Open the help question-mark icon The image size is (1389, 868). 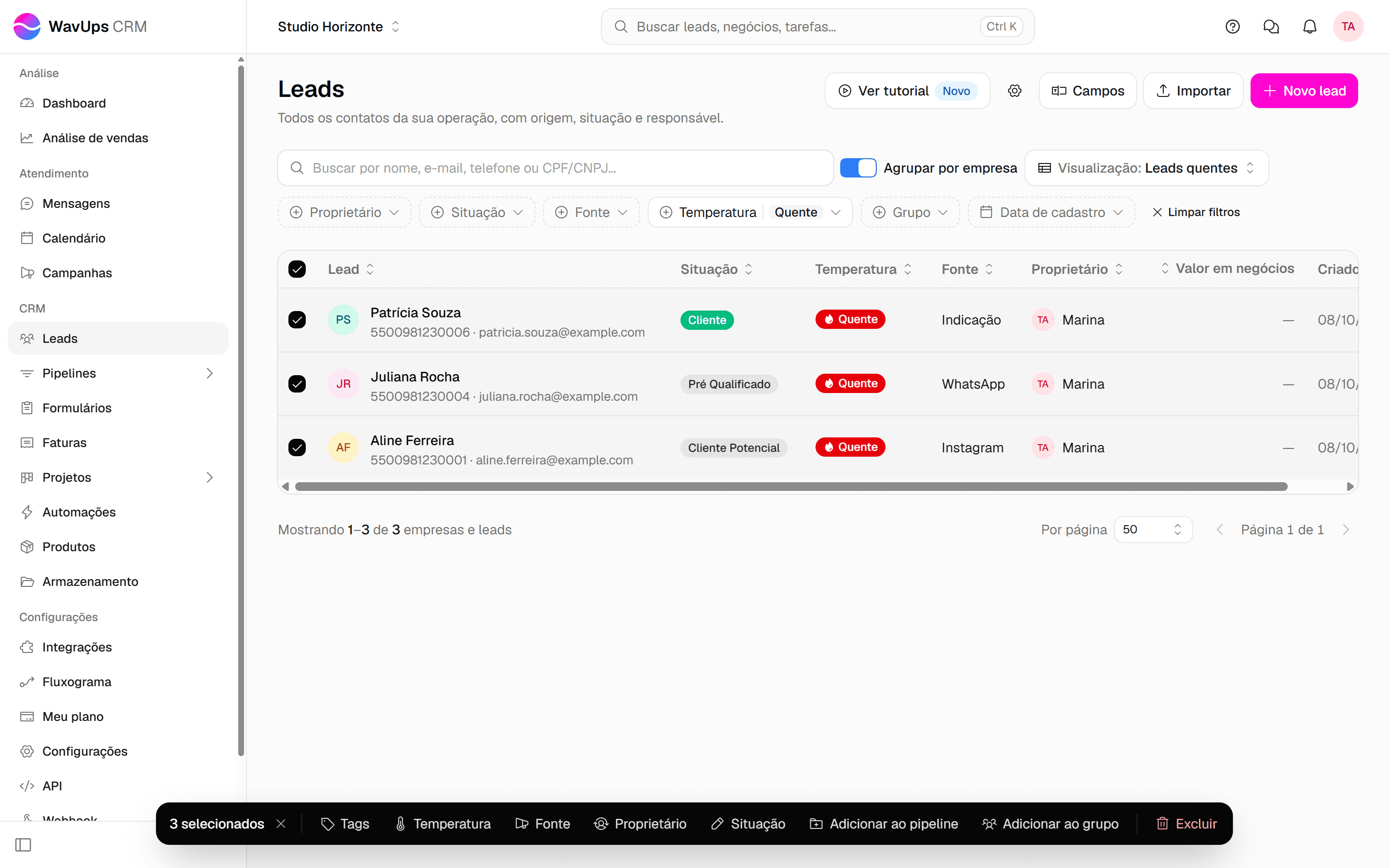point(1232,27)
